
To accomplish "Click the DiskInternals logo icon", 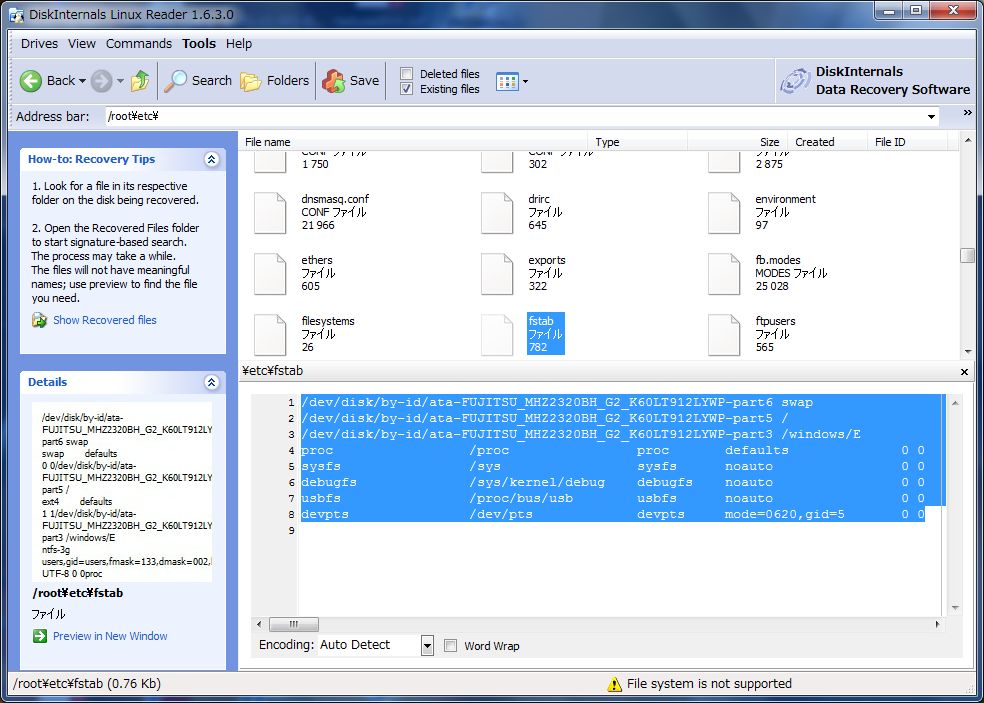I will tap(794, 81).
